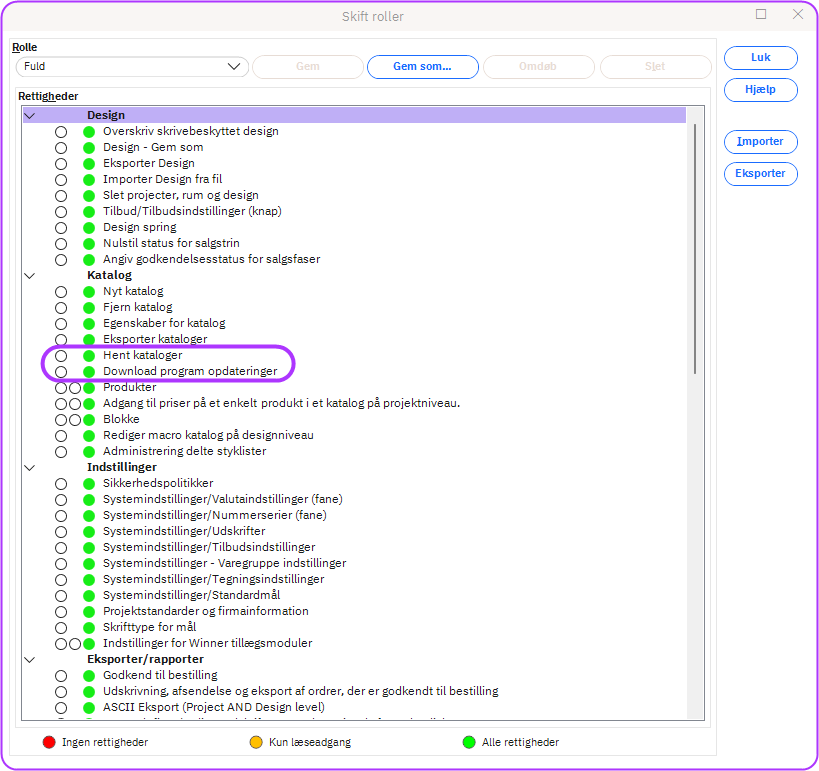Select radio button for Overskriv skrivebeskyttet design
This screenshot has width=819, height=771.
pyautogui.click(x=61, y=131)
